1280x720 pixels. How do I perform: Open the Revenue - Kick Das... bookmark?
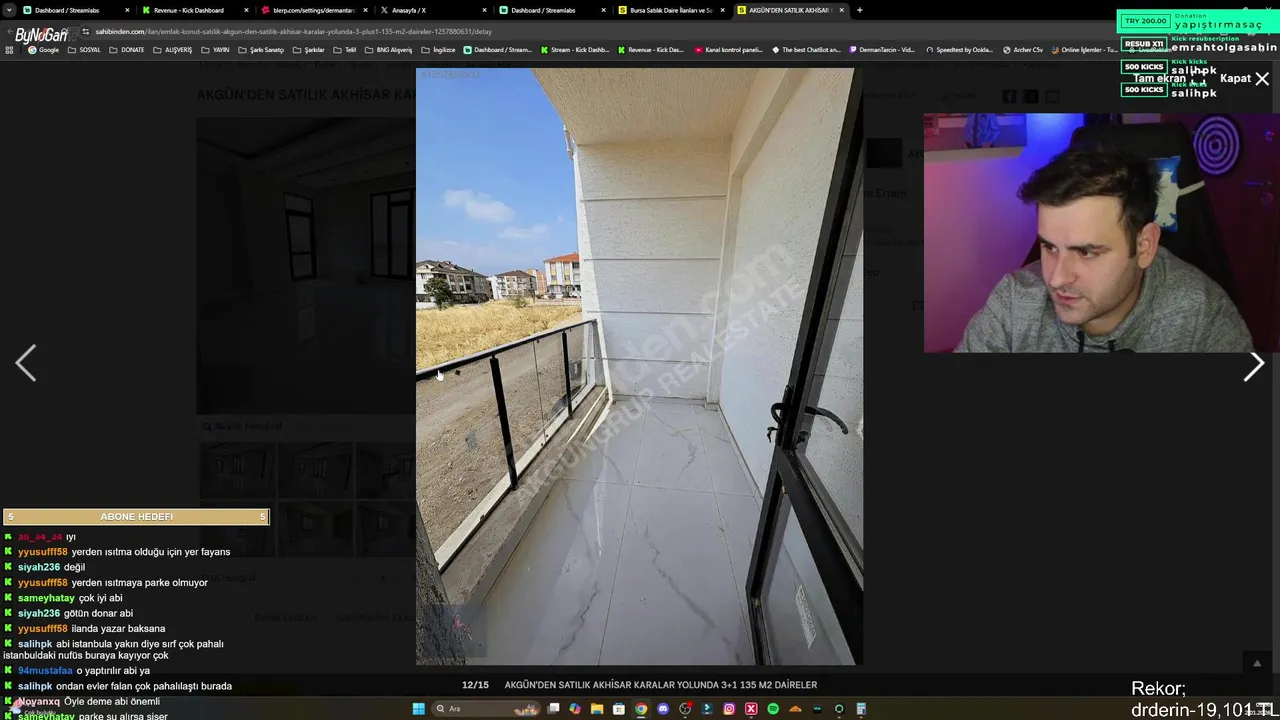click(651, 50)
